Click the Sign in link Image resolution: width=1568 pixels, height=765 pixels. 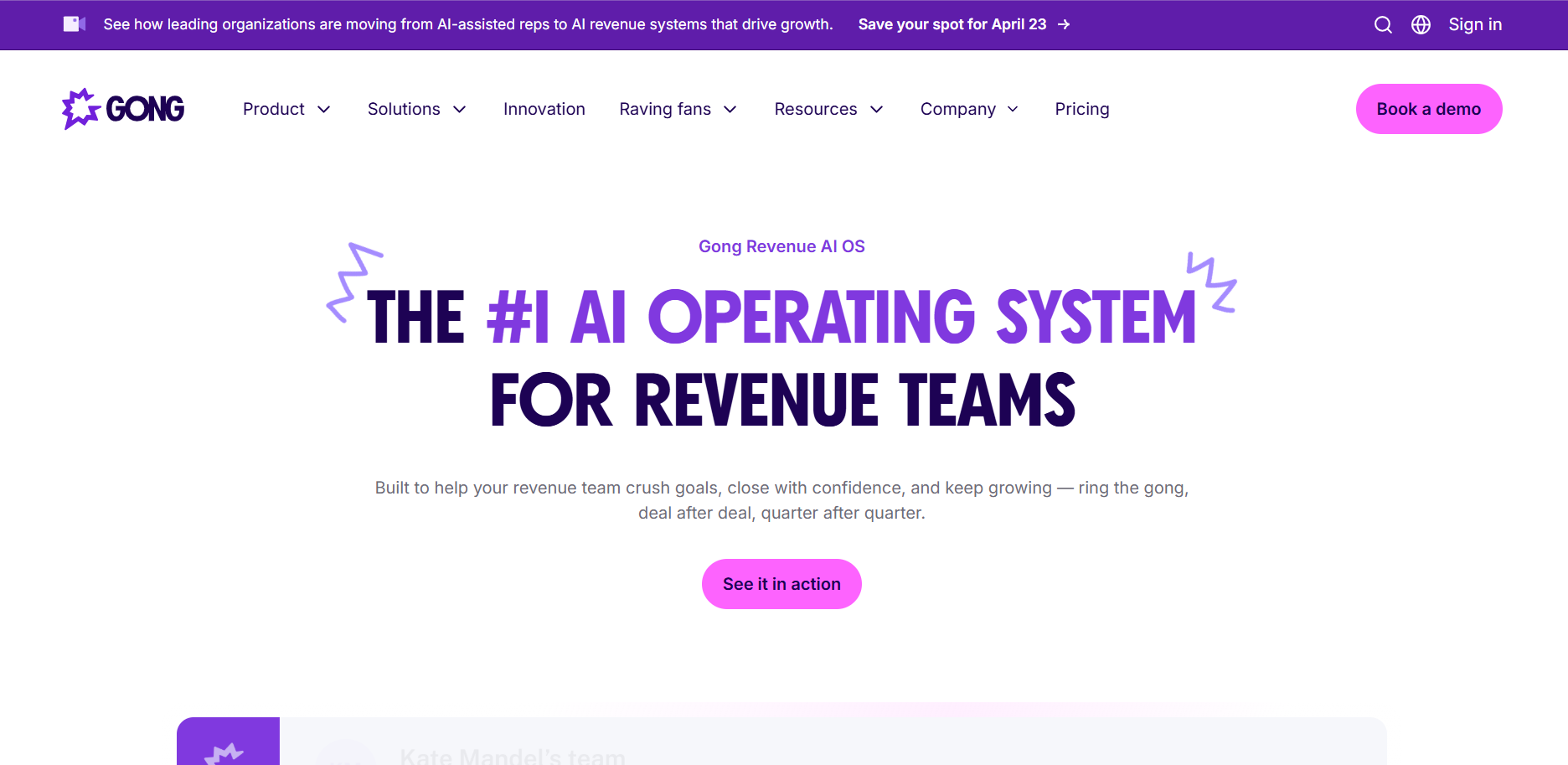(x=1475, y=25)
